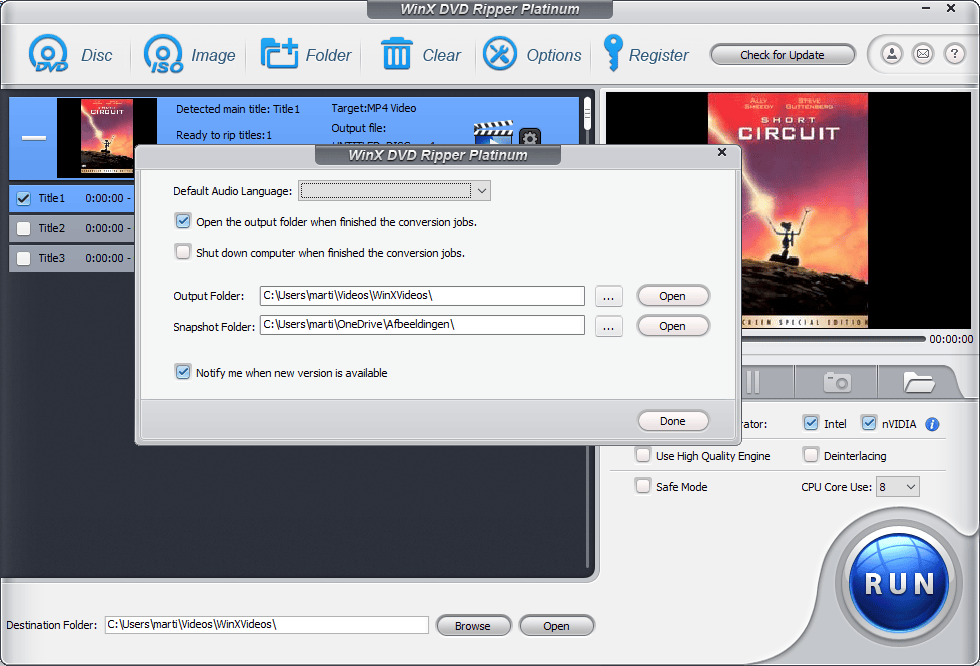
Task: Open the output profile clapperboard icon
Action: [493, 132]
